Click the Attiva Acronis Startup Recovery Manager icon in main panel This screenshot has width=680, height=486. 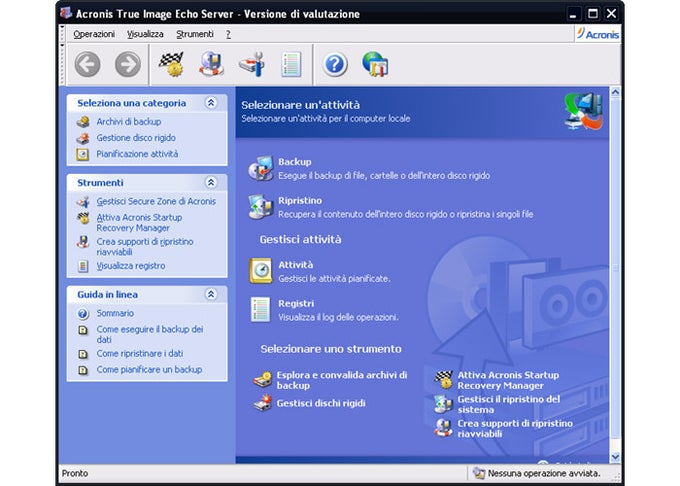pos(444,380)
